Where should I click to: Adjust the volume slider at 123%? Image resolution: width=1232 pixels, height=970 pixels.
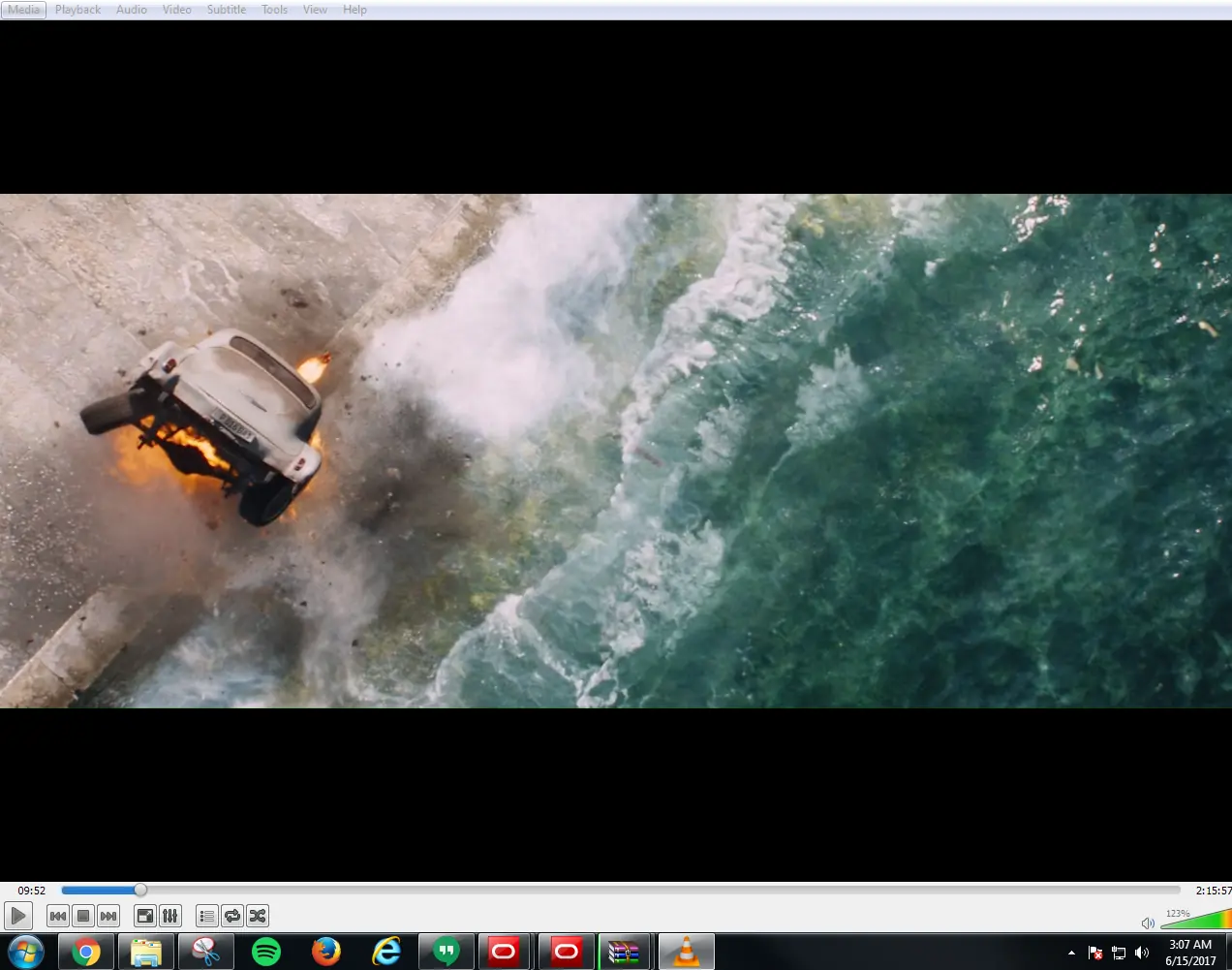pyautogui.click(x=1195, y=918)
